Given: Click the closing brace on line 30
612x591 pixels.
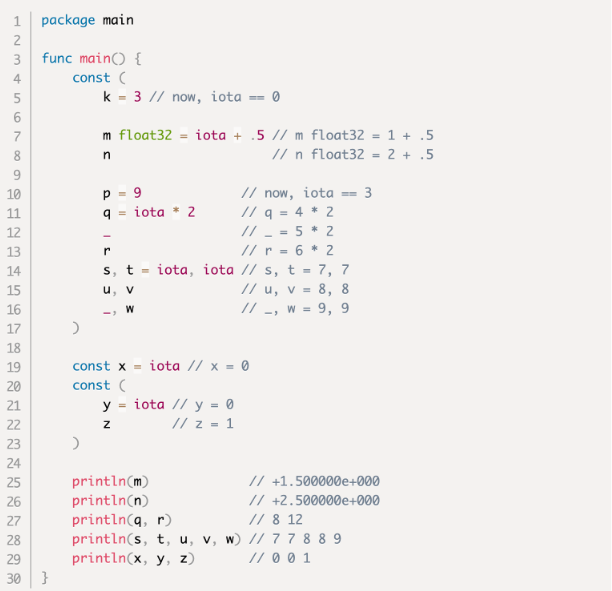Looking at the screenshot, I should tap(45, 578).
